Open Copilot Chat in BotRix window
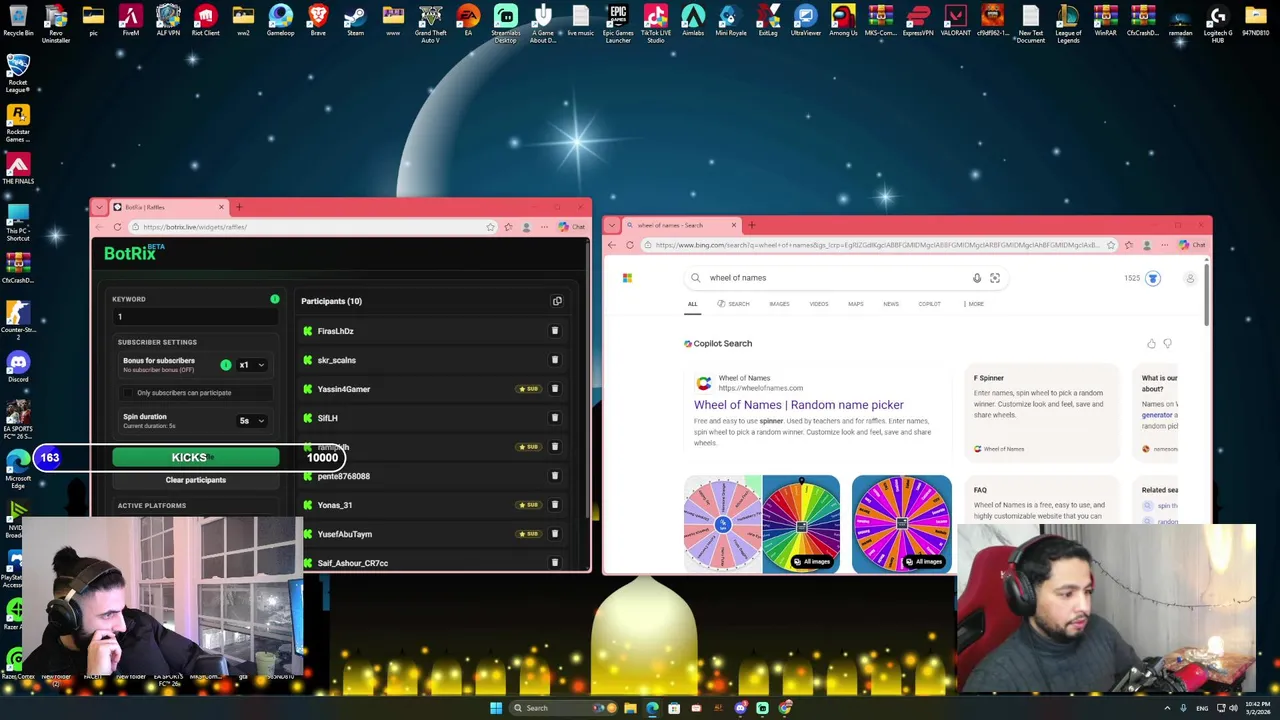The width and height of the screenshot is (1280, 720). (572, 227)
